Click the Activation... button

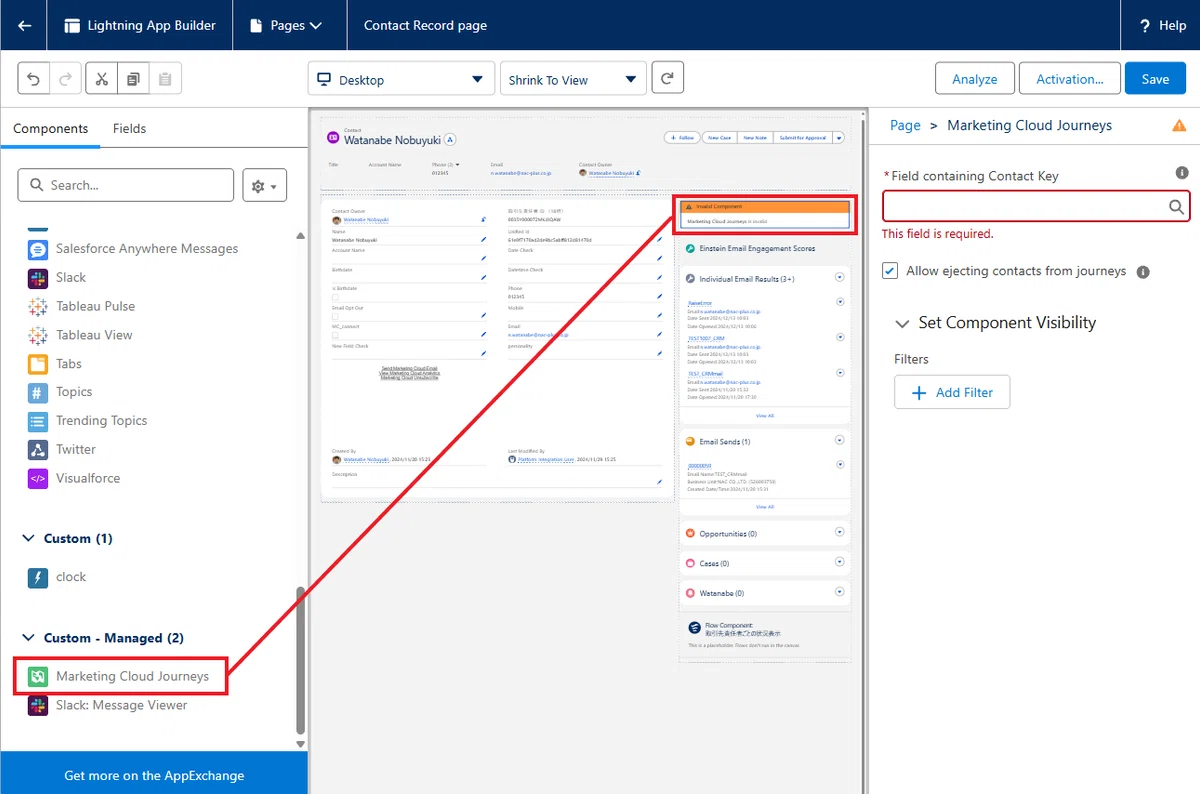[1070, 79]
